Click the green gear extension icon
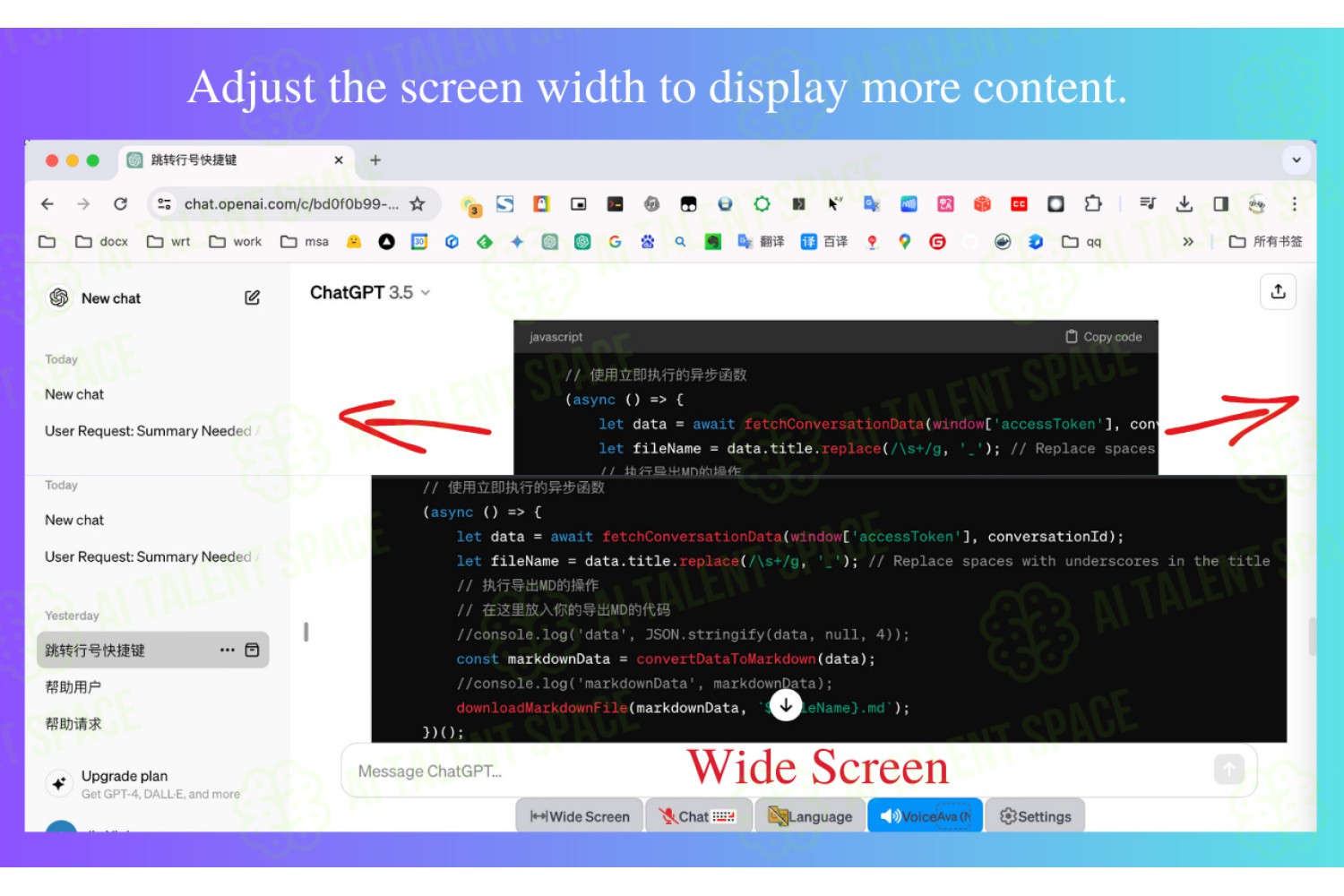 pos(762,204)
